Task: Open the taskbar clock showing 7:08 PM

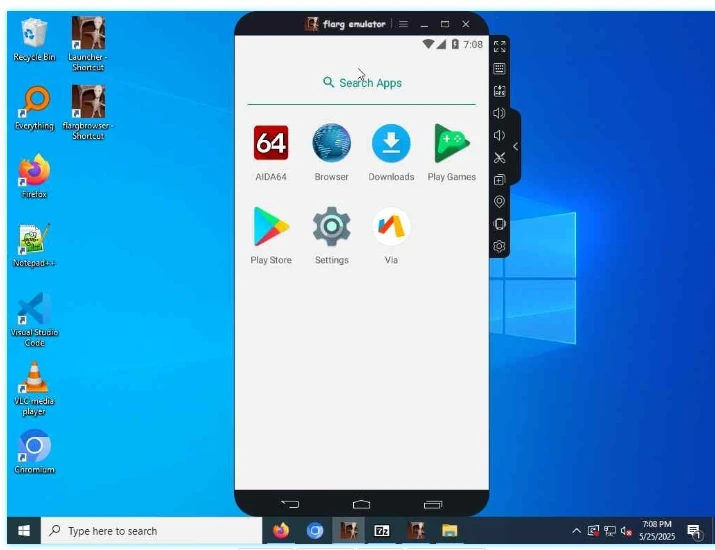Action: (x=657, y=530)
